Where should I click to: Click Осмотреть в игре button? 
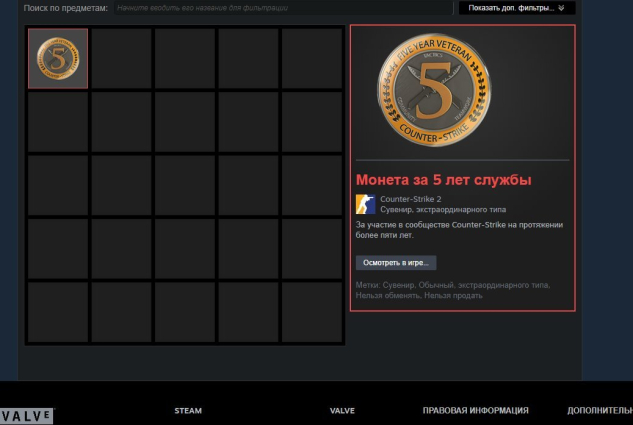point(396,263)
